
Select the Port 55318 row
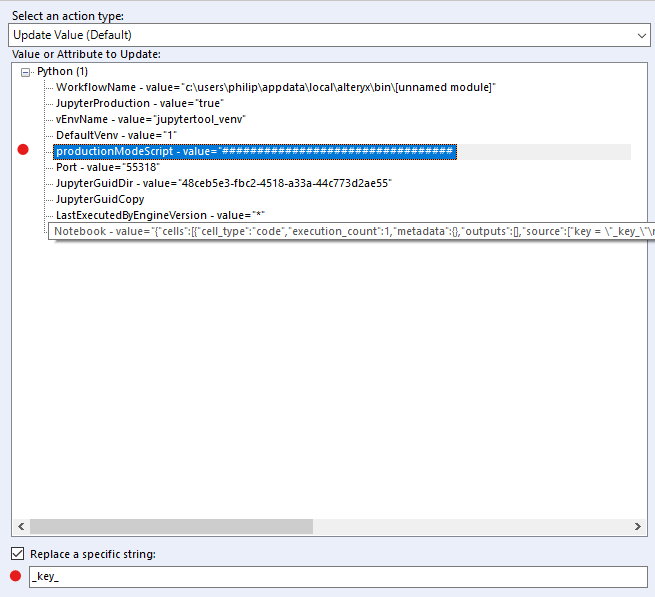coord(108,167)
